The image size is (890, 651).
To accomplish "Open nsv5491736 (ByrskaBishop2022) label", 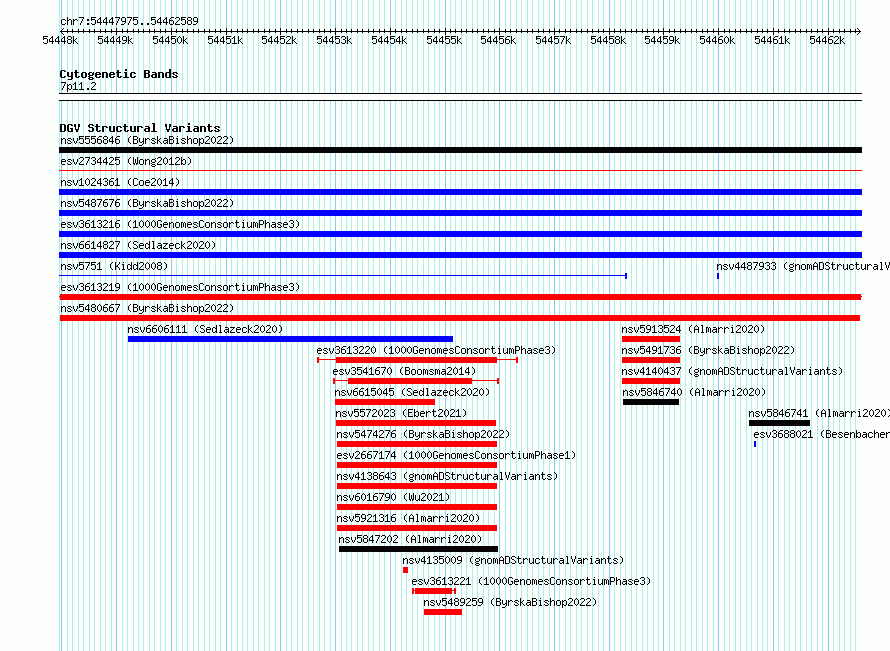I will click(708, 350).
